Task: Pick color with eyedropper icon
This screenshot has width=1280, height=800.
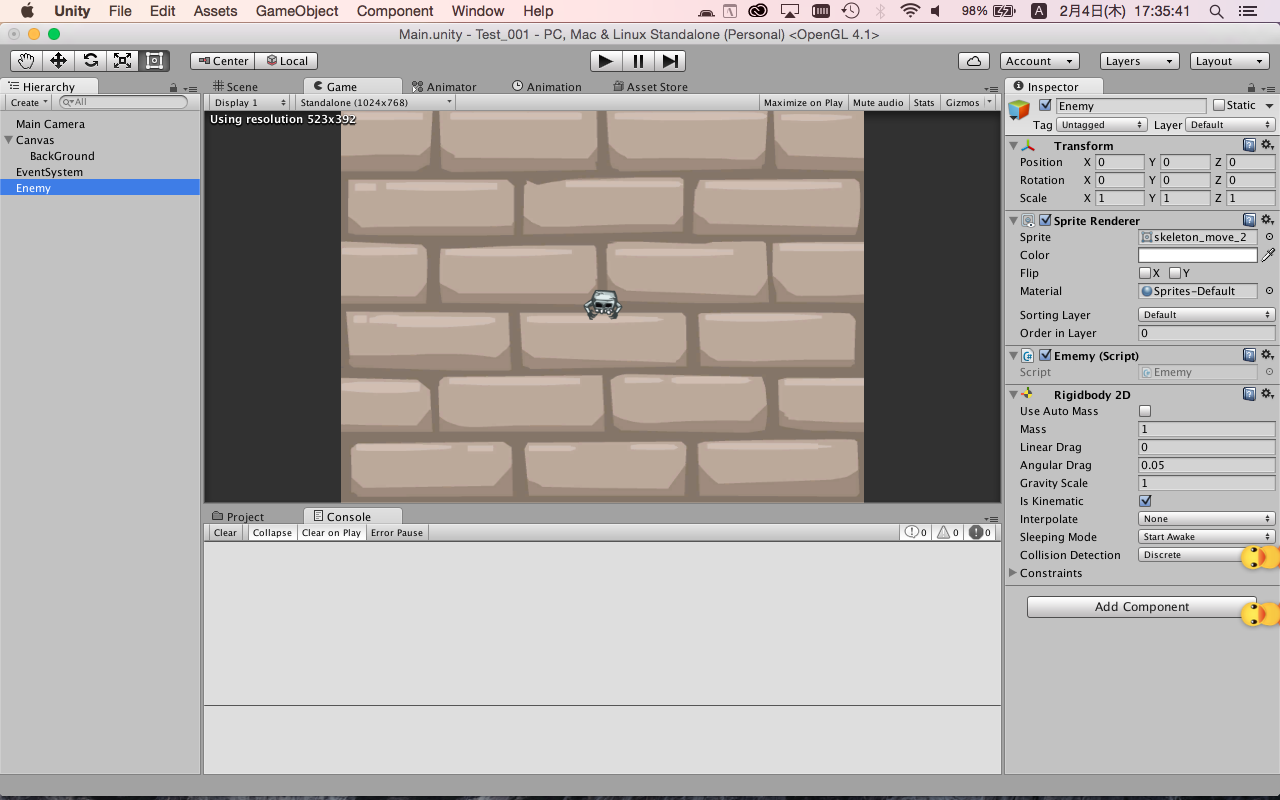Action: (1268, 255)
